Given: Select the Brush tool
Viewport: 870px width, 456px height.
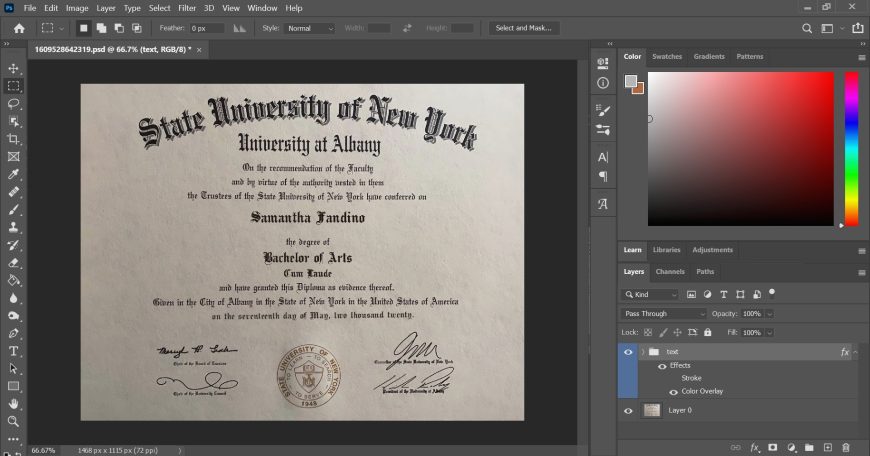Looking at the screenshot, I should 13,210.
